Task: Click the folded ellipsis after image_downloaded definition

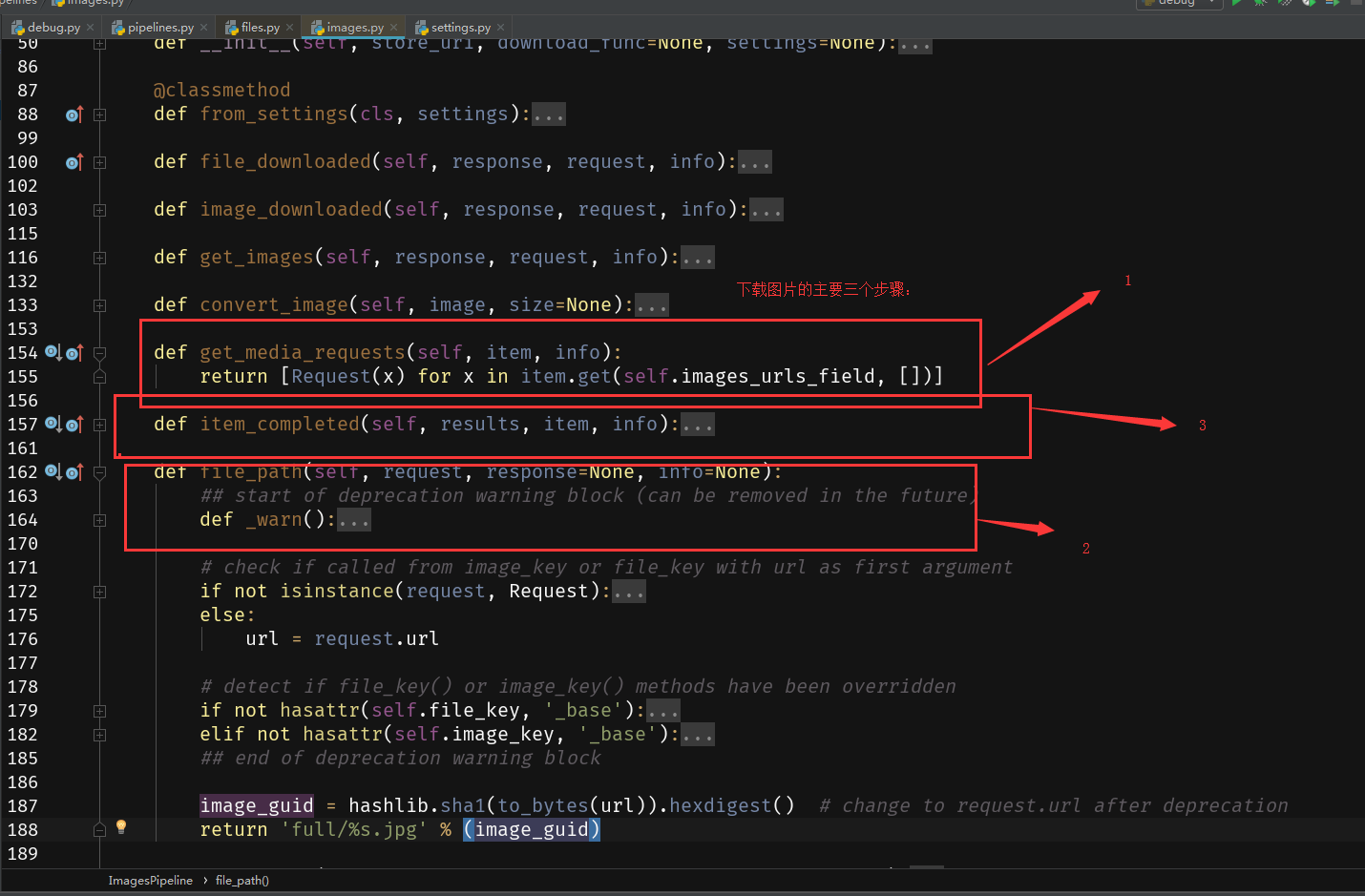Action: (766, 210)
